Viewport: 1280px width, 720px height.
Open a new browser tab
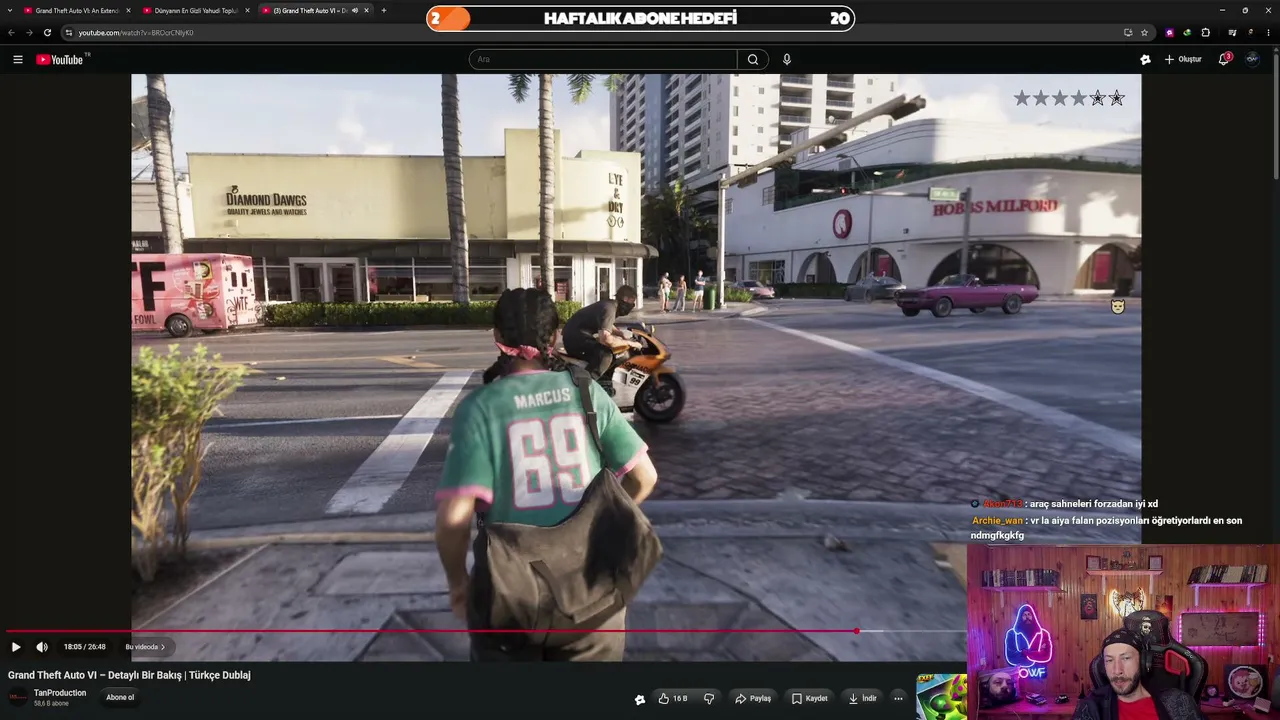[384, 10]
